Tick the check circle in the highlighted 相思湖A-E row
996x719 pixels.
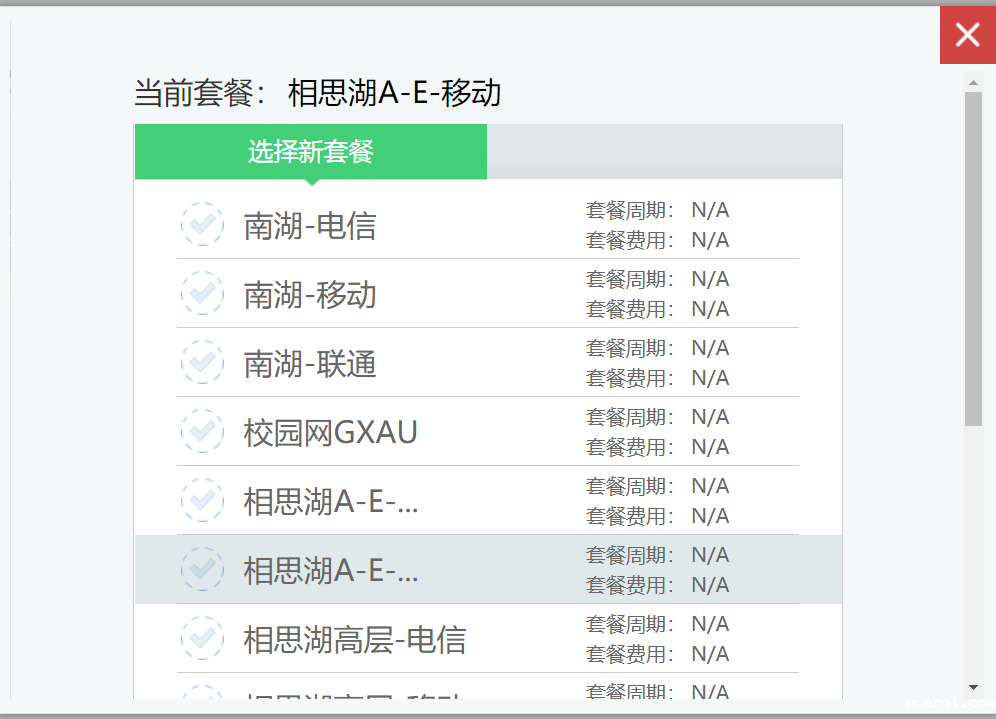(x=202, y=569)
